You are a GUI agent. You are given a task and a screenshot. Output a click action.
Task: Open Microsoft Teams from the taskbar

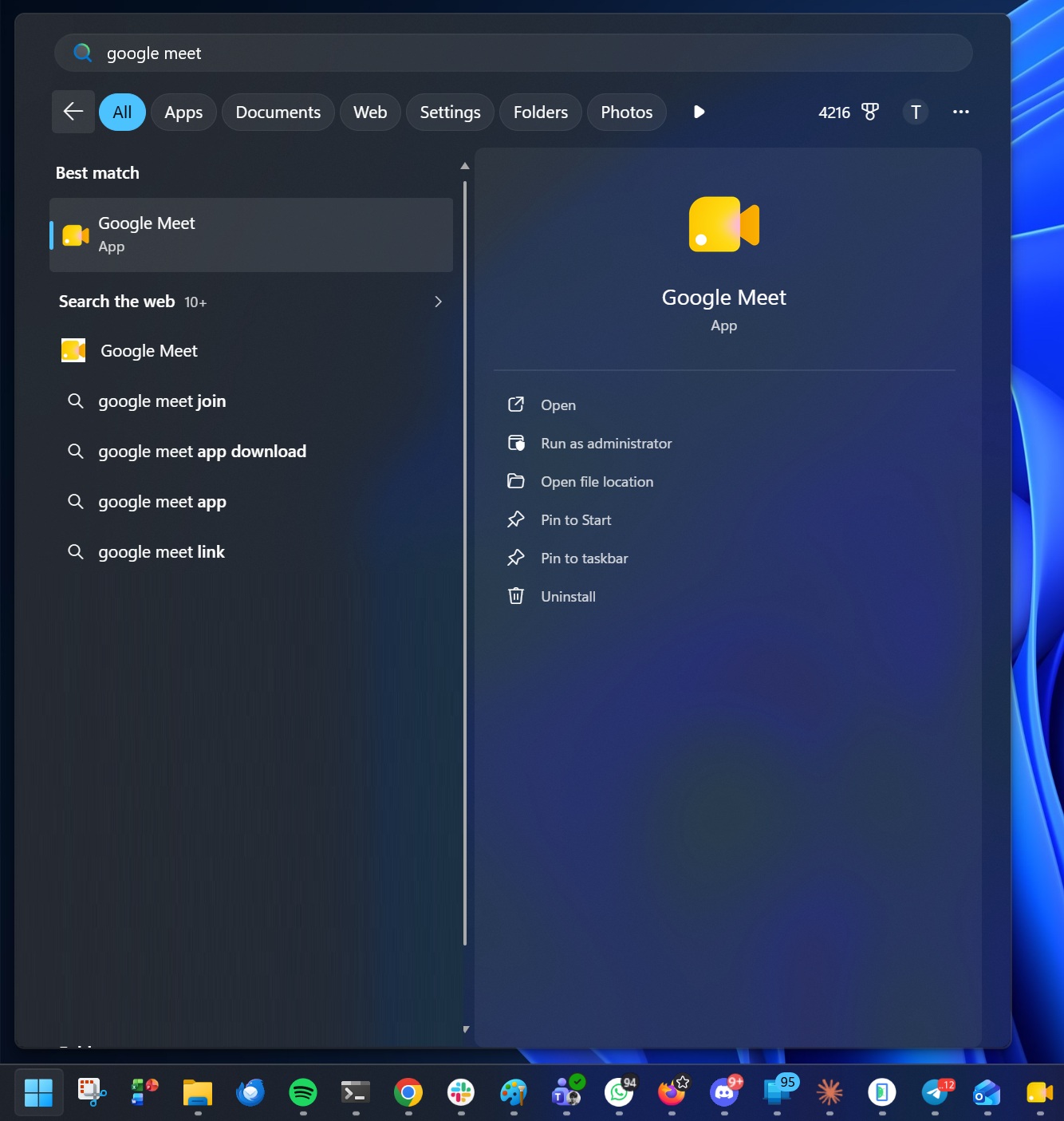click(566, 1092)
